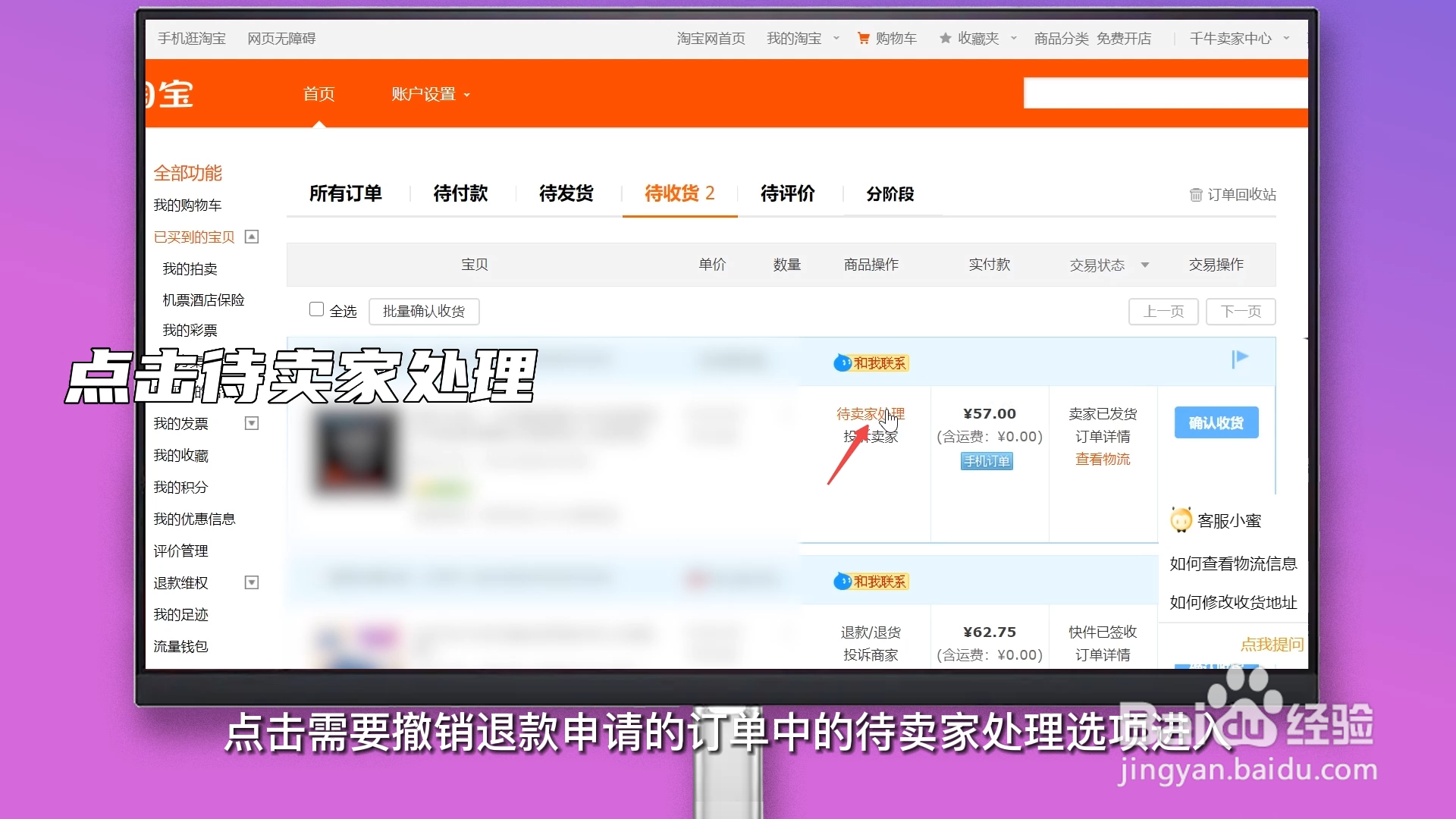Open 我的彩票 in the sidebar
This screenshot has height=819, width=1456.
pos(190,331)
